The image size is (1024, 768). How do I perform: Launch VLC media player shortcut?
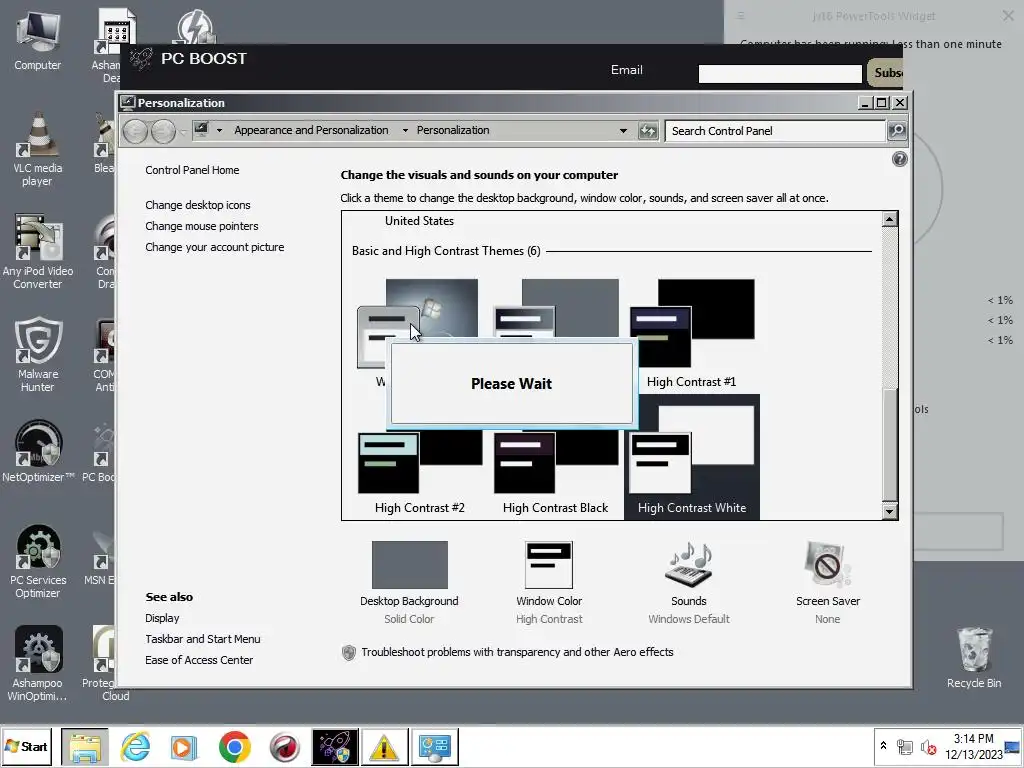point(37,149)
